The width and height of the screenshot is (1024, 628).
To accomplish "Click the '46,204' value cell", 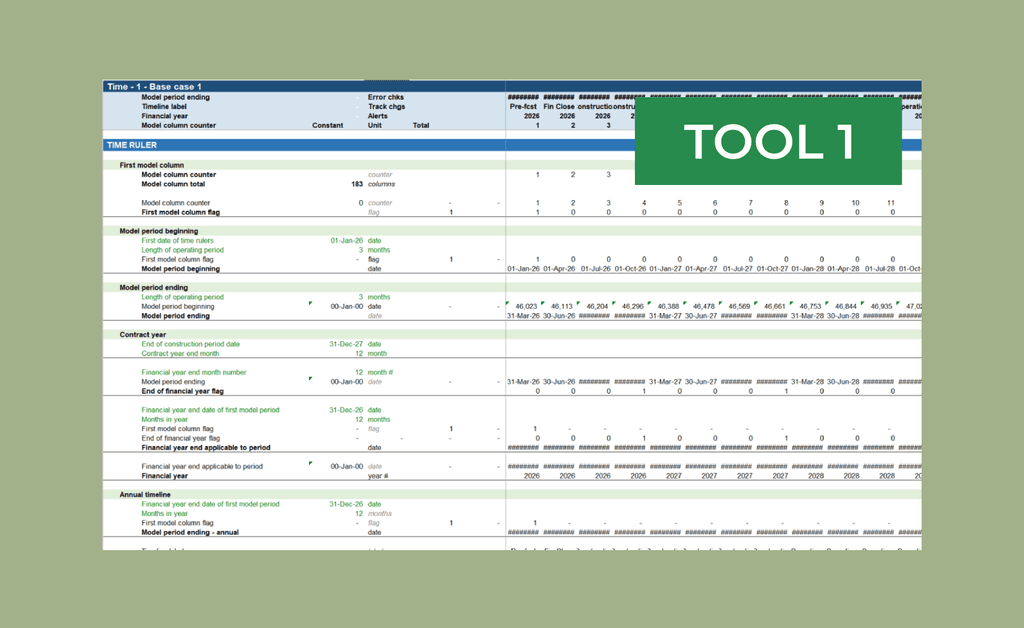I will (597, 306).
